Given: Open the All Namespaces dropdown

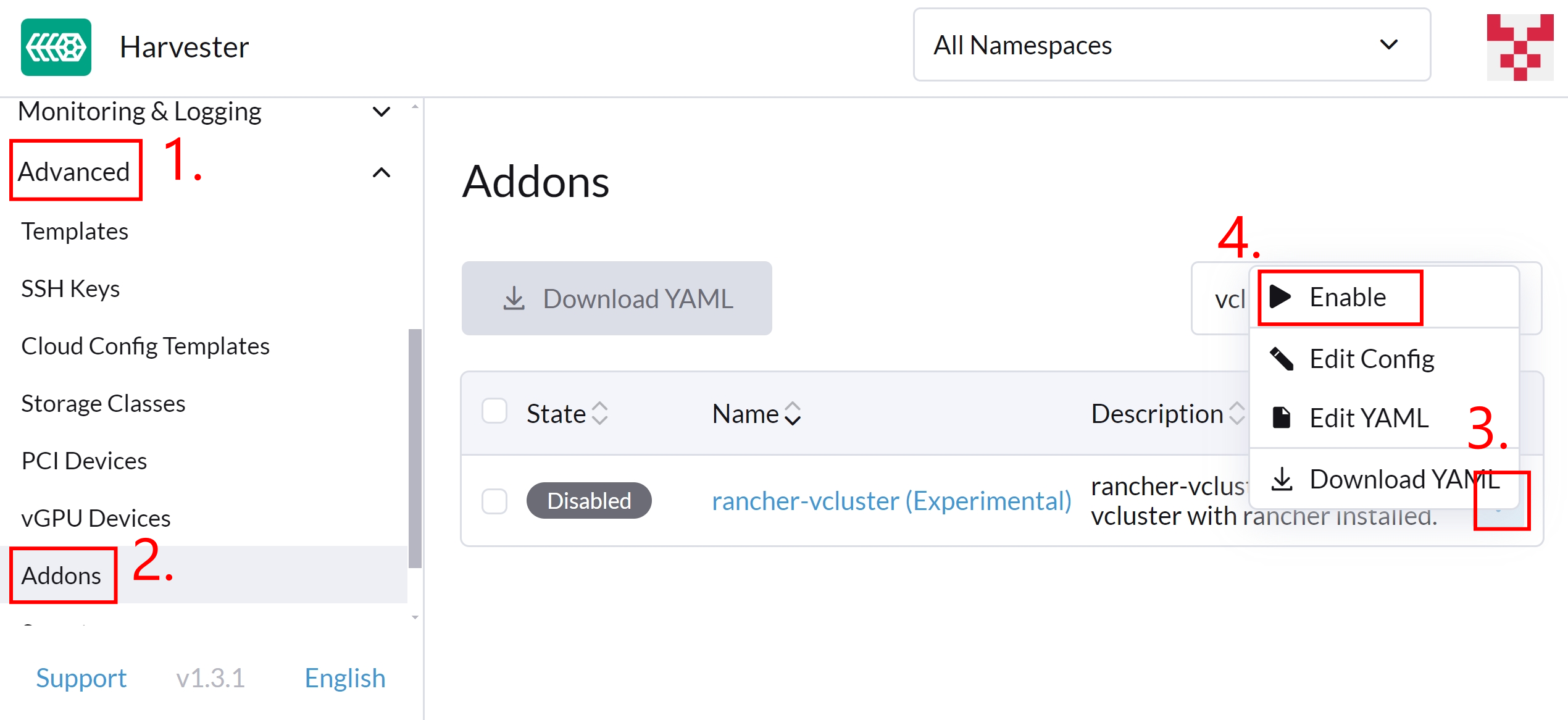Looking at the screenshot, I should 1172,45.
